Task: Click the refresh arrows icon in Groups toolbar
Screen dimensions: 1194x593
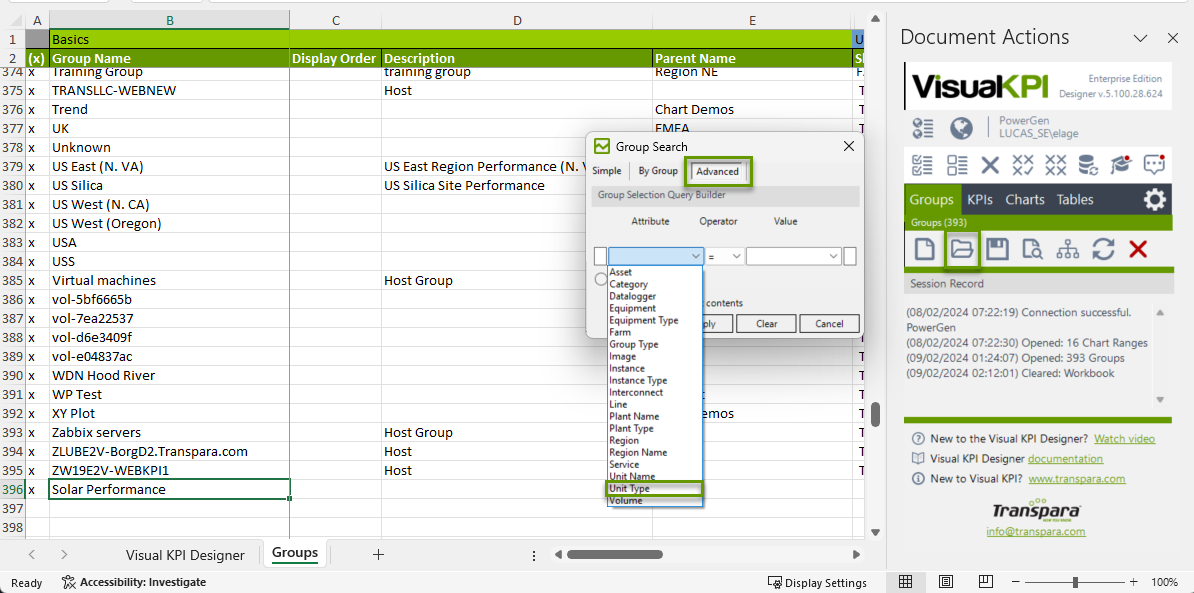Action: pyautogui.click(x=1103, y=250)
